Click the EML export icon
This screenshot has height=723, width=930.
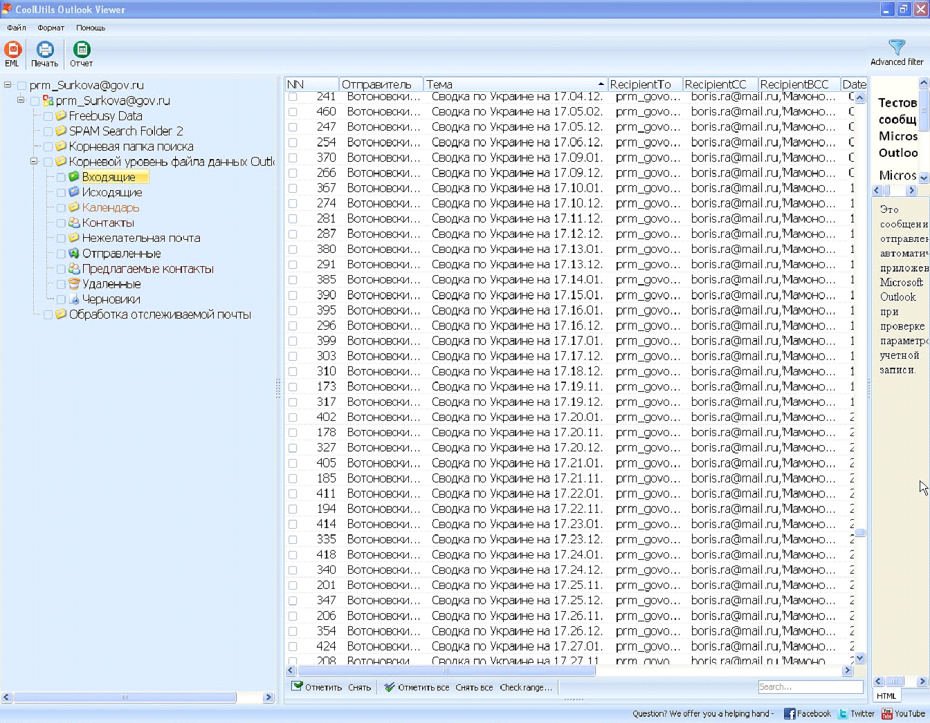[13, 50]
